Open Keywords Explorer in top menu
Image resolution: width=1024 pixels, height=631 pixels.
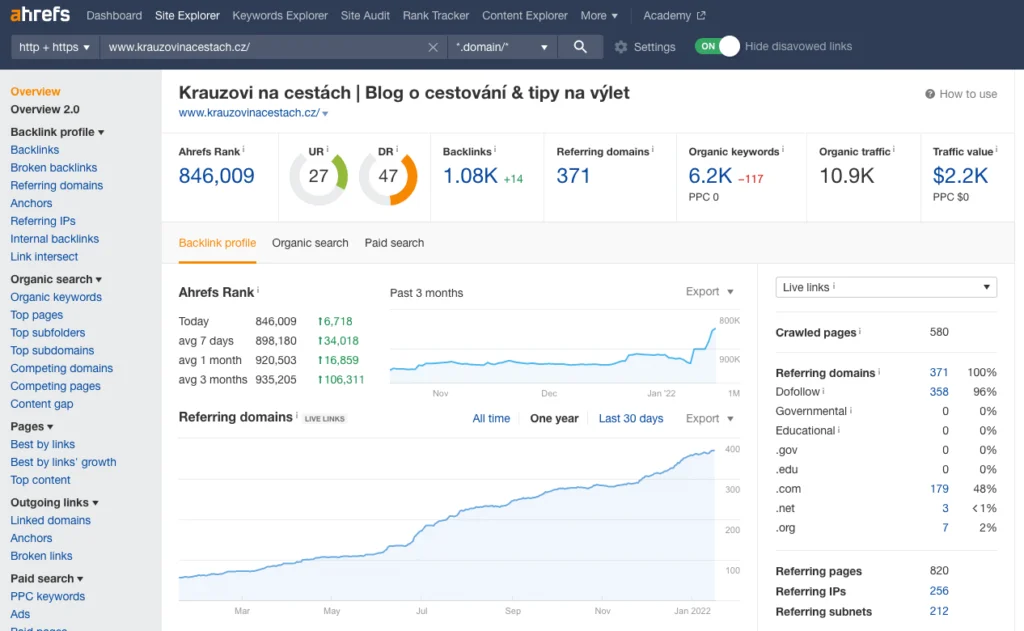280,16
